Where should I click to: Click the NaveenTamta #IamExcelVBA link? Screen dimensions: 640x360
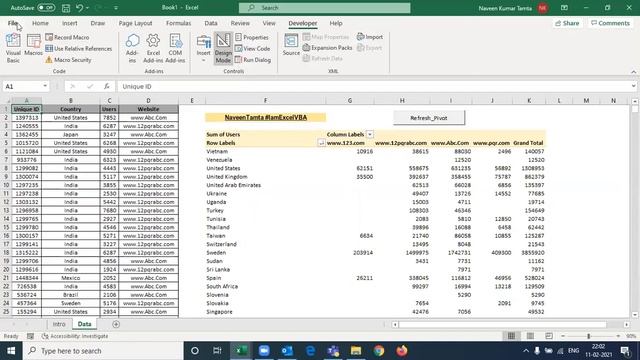pyautogui.click(x=265, y=117)
